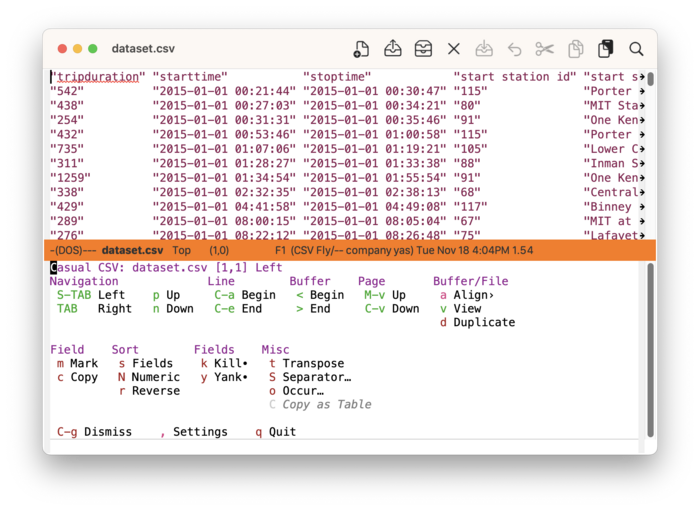Select C-v page Down command

point(392,309)
